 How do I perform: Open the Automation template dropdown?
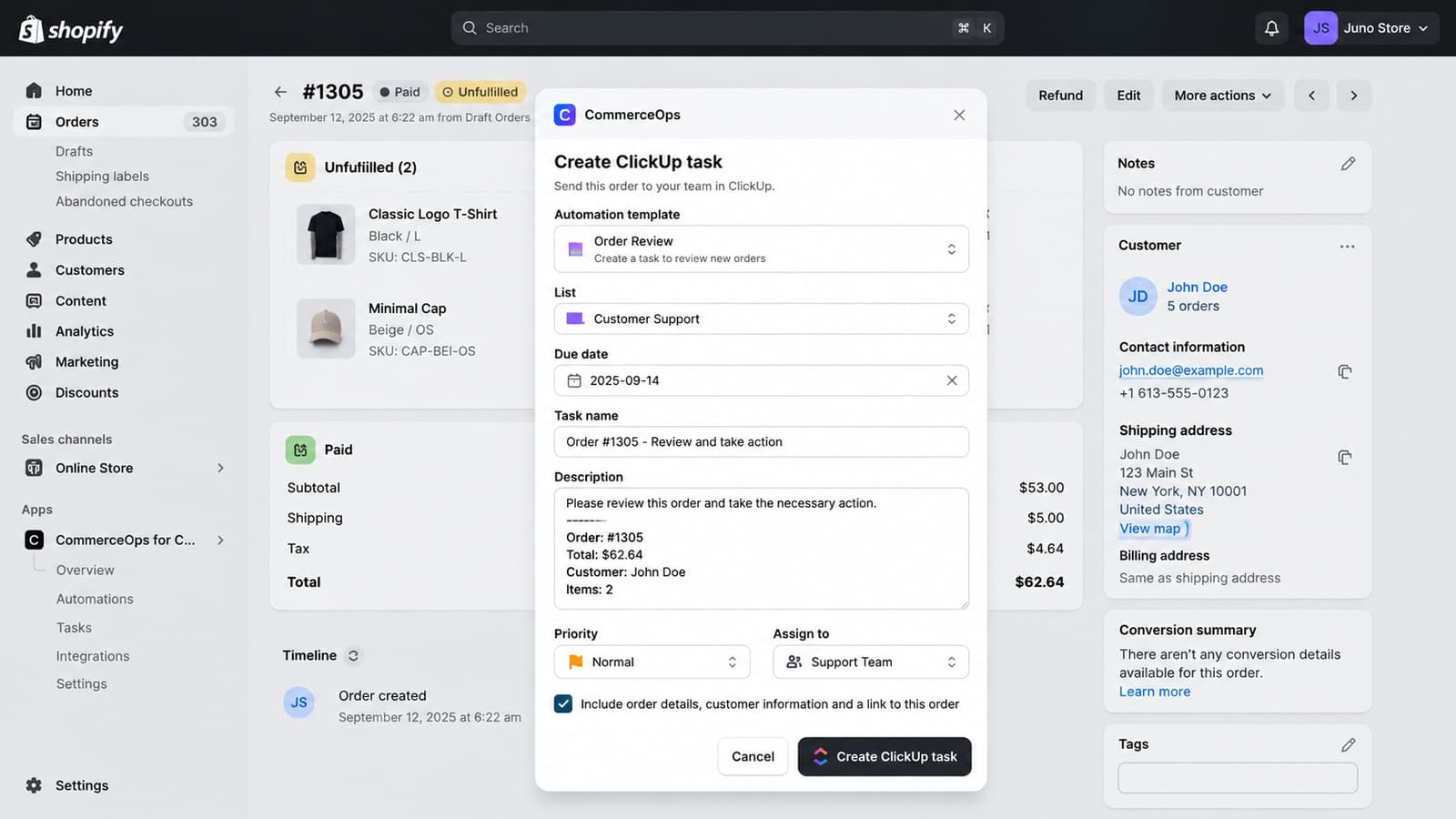pyautogui.click(x=761, y=249)
